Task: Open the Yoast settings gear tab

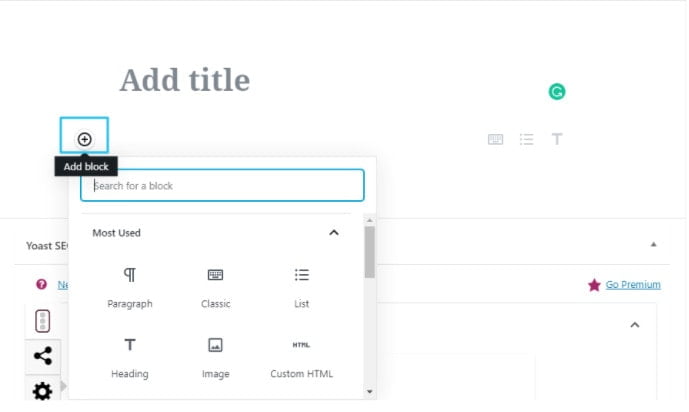Action: tap(43, 390)
